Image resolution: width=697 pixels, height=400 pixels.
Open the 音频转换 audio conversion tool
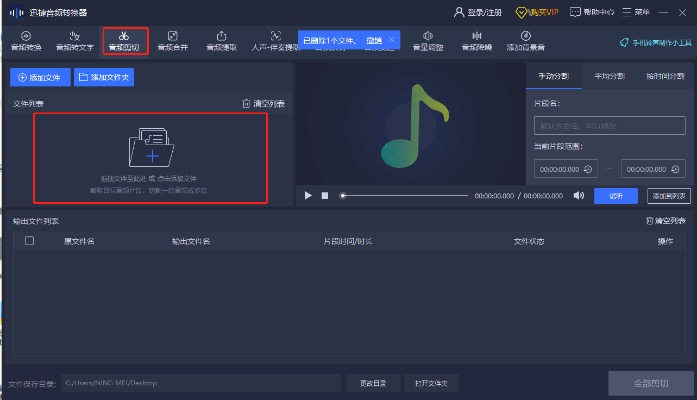point(26,41)
